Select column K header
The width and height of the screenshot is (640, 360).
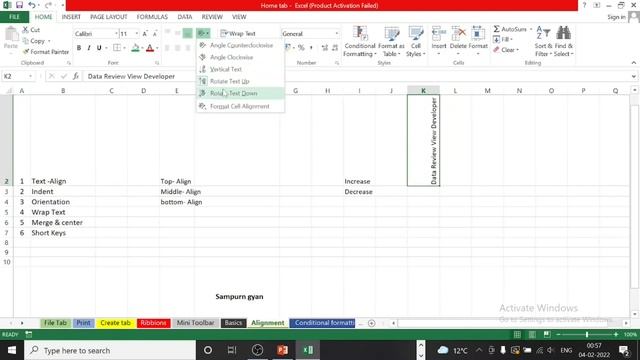pos(423,91)
